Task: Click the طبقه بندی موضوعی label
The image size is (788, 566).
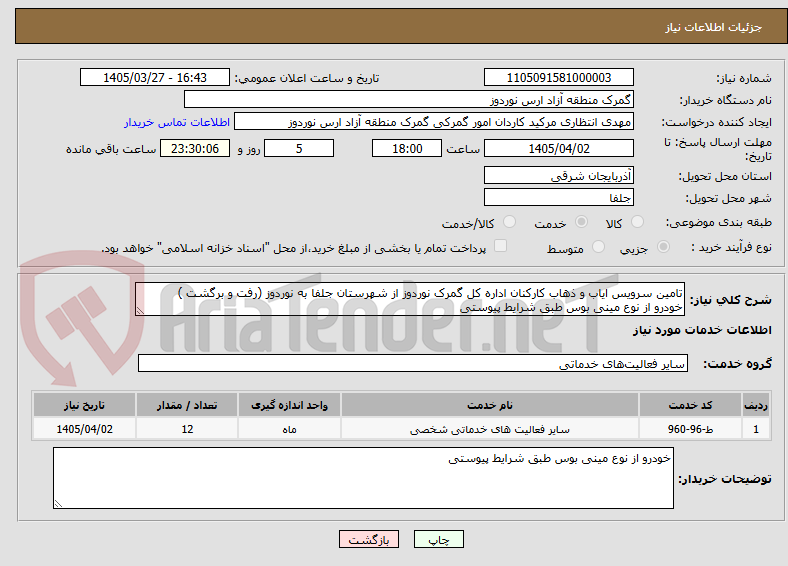Action: pos(719,222)
